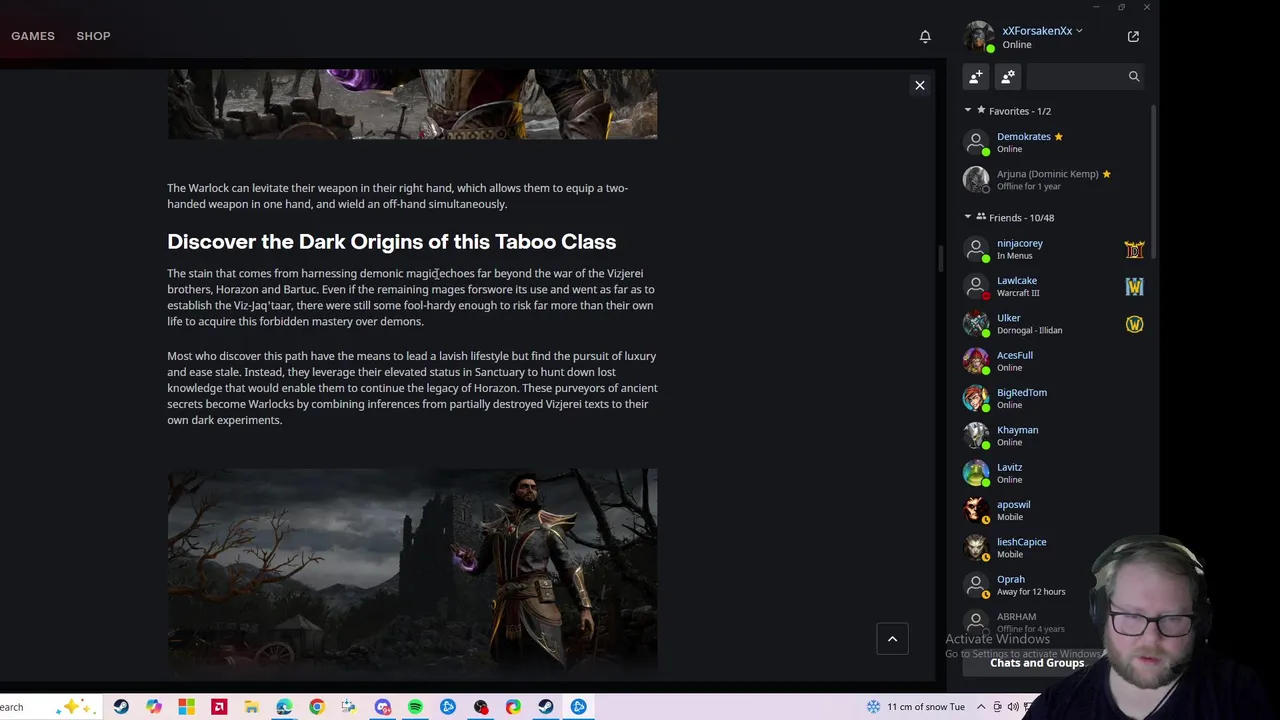
Task: Click the Add Friend icon
Action: pyautogui.click(x=976, y=76)
